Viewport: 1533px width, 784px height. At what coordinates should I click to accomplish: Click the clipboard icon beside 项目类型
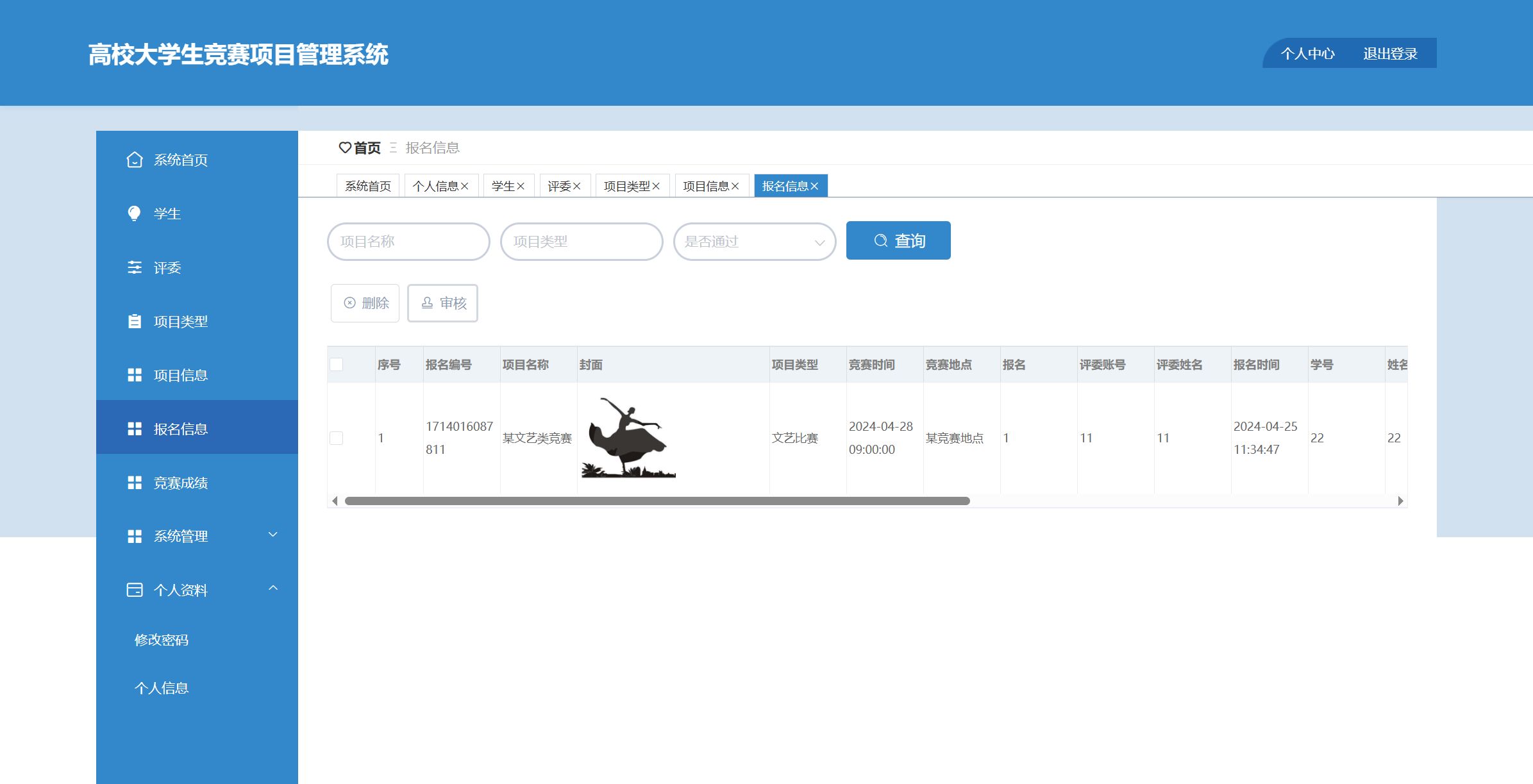coord(135,321)
